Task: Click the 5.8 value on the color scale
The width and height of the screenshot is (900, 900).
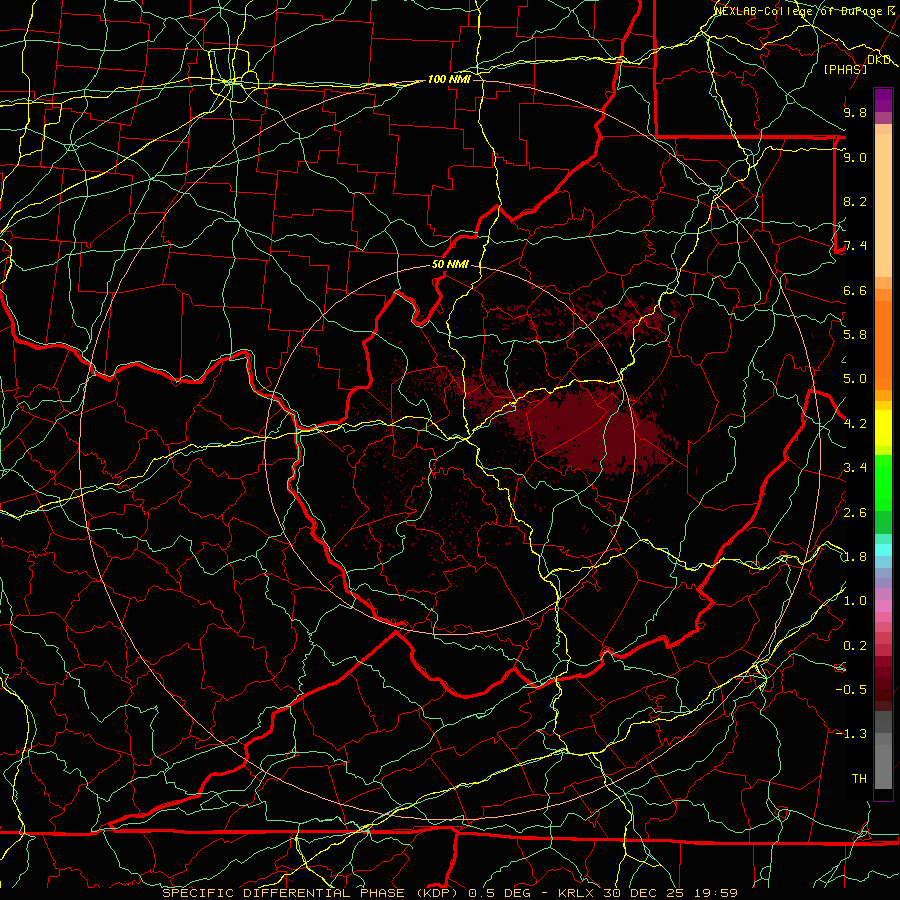Action: point(855,335)
